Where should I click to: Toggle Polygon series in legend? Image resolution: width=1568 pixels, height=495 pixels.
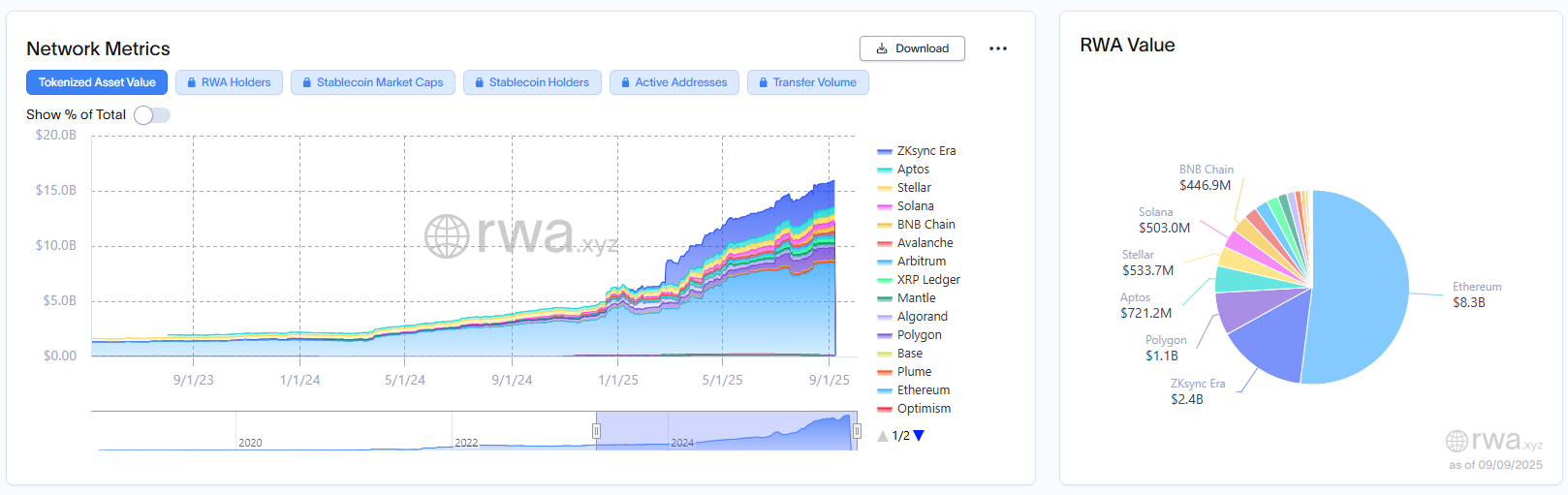pos(910,335)
